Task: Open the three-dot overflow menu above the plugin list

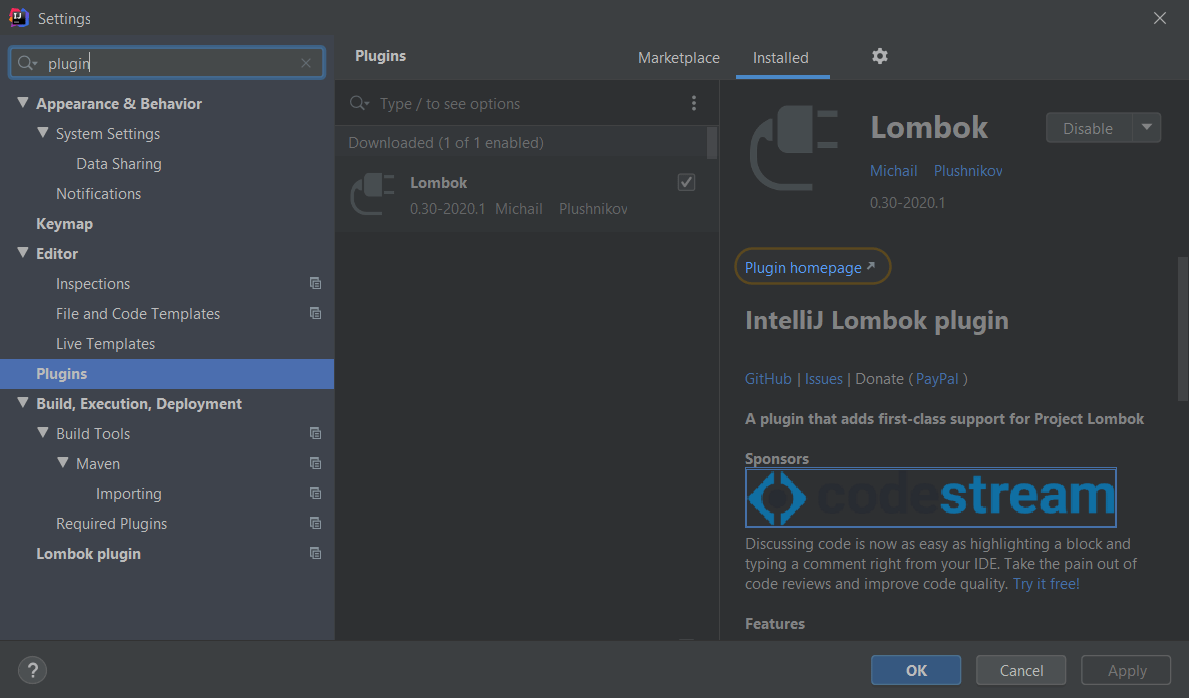Action: (x=694, y=103)
